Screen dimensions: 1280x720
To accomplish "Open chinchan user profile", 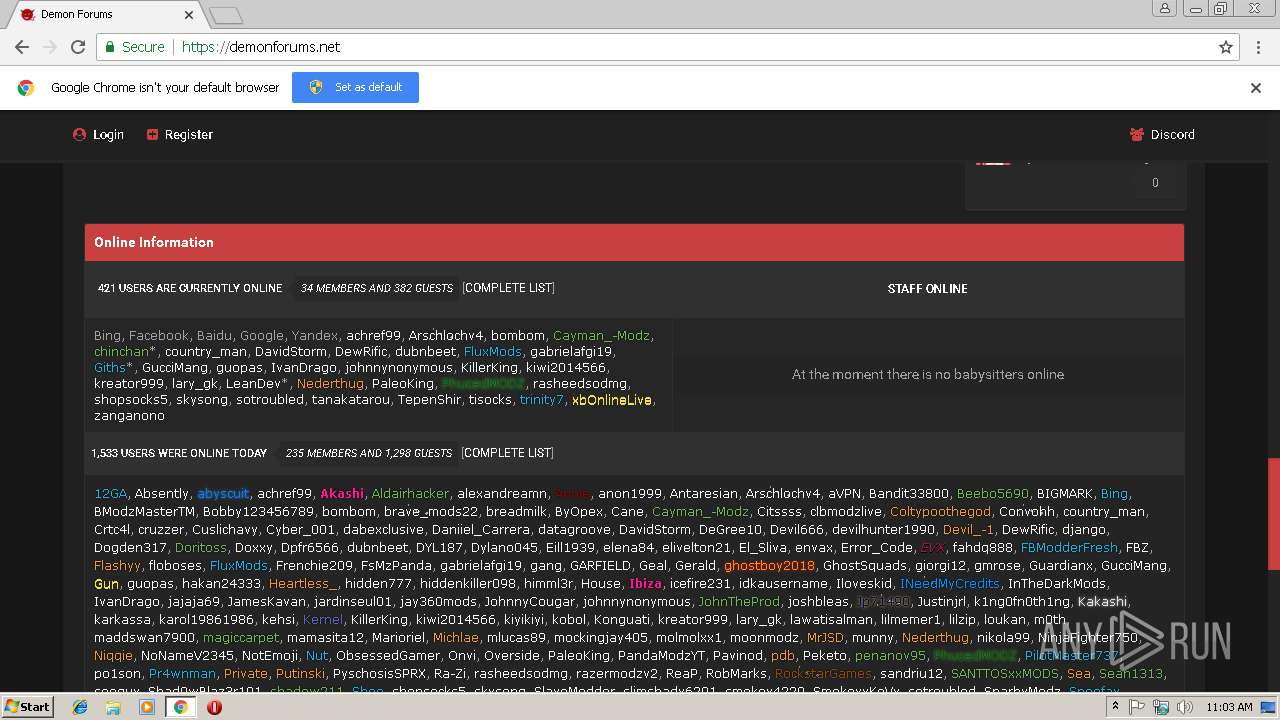I will click(121, 352).
